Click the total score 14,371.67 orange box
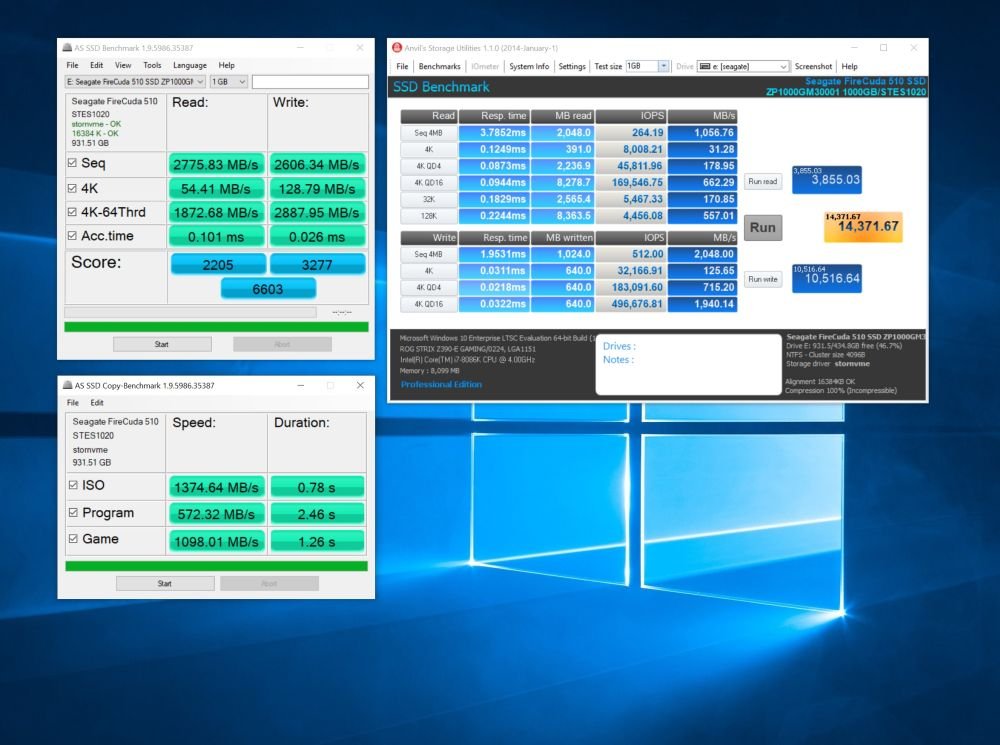Image resolution: width=1000 pixels, height=745 pixels. (863, 227)
